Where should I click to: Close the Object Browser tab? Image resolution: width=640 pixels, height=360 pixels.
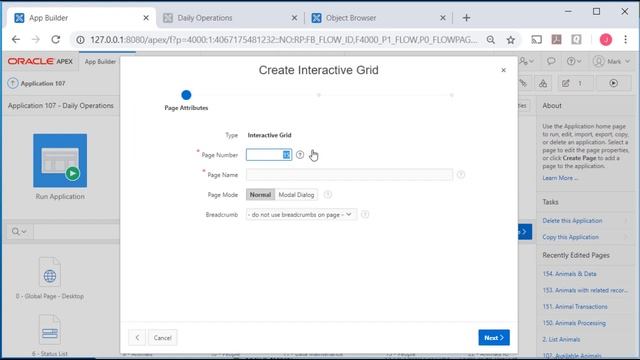443,18
